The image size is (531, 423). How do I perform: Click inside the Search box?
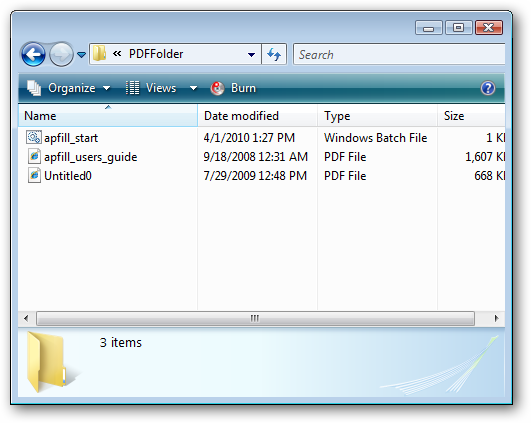(399, 54)
